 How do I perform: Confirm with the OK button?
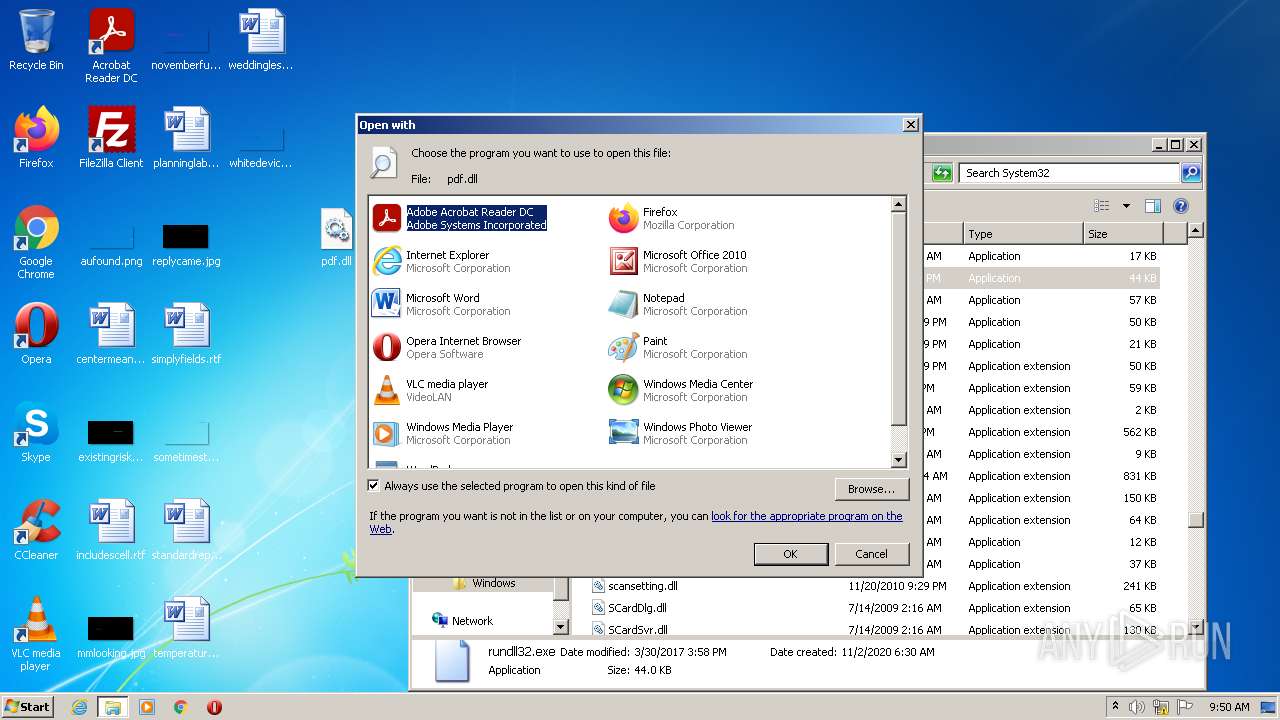point(790,554)
